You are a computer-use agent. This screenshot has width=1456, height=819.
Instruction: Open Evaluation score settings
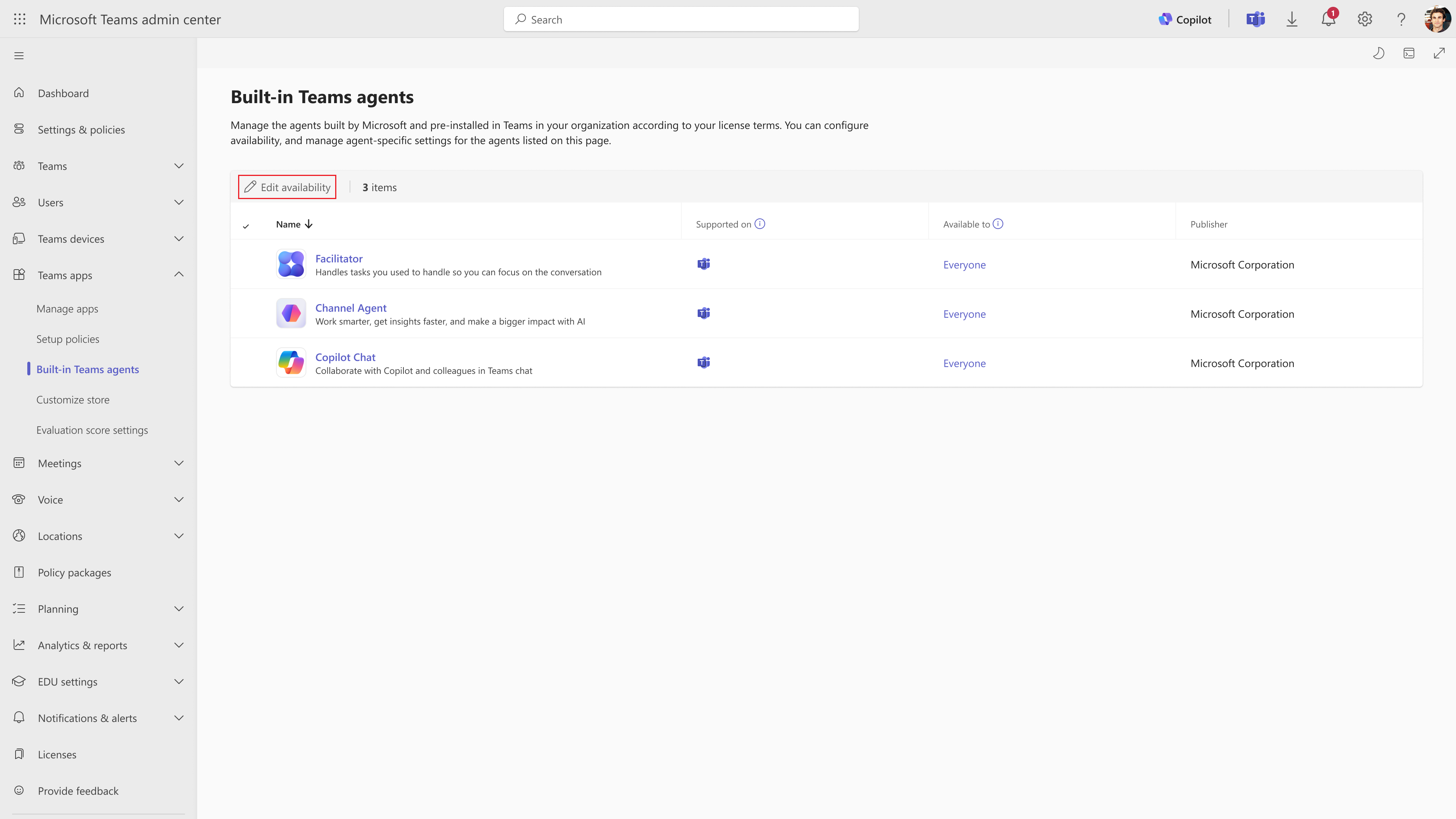click(92, 430)
